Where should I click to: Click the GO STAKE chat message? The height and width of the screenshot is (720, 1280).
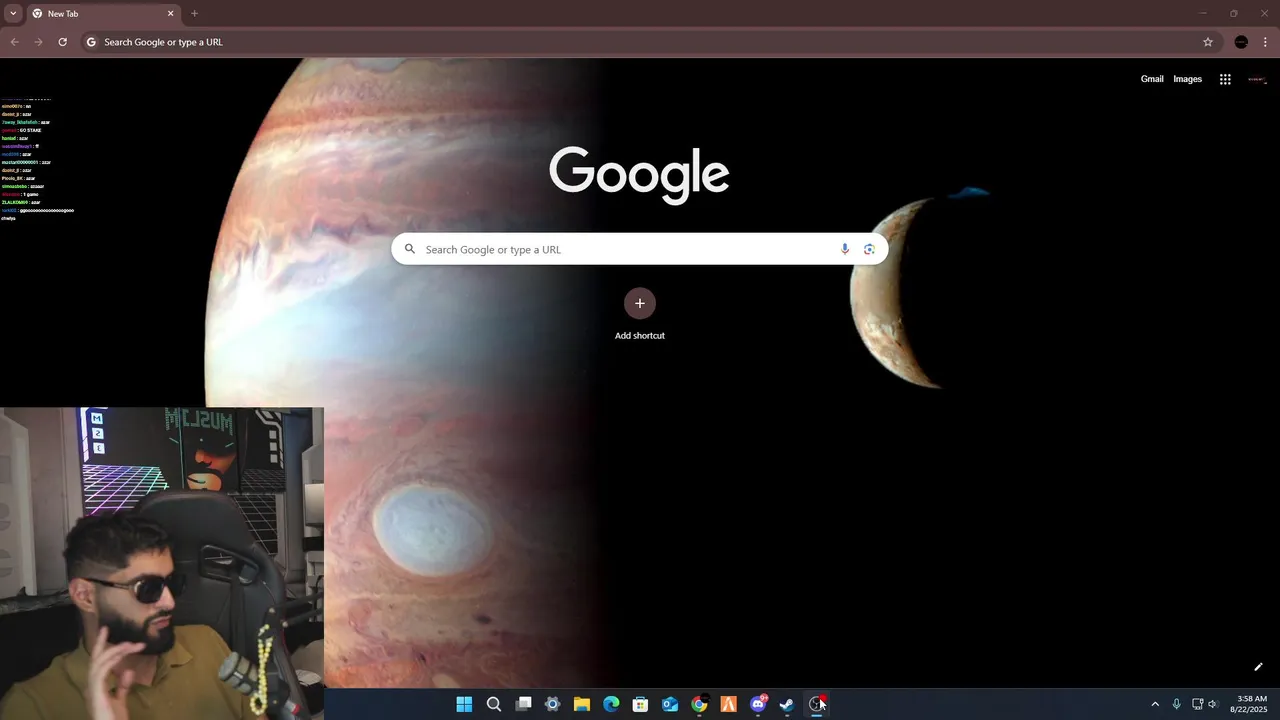point(22,130)
